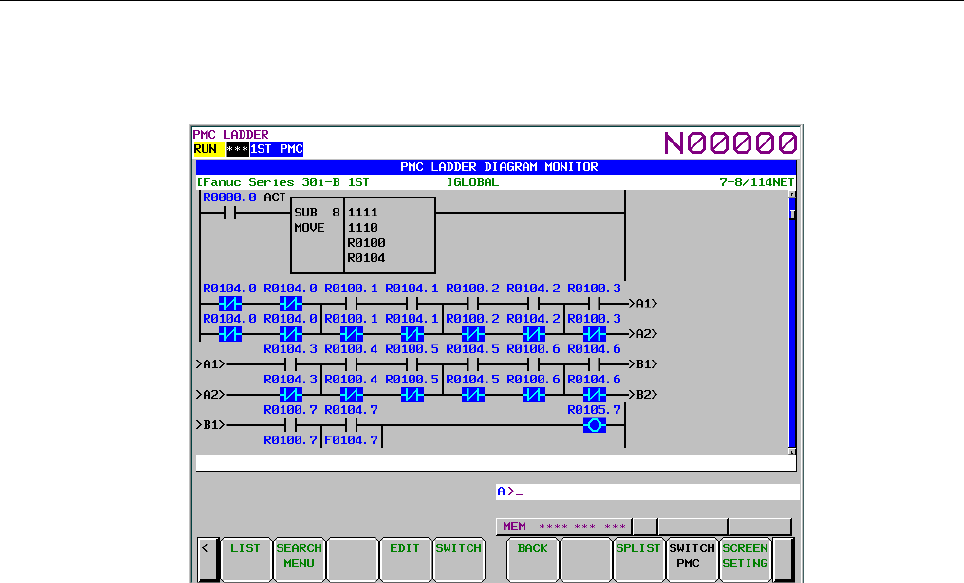964x583 pixels.
Task: Select R0104.1 contact on rung ending >A1>
Action: tap(412, 303)
